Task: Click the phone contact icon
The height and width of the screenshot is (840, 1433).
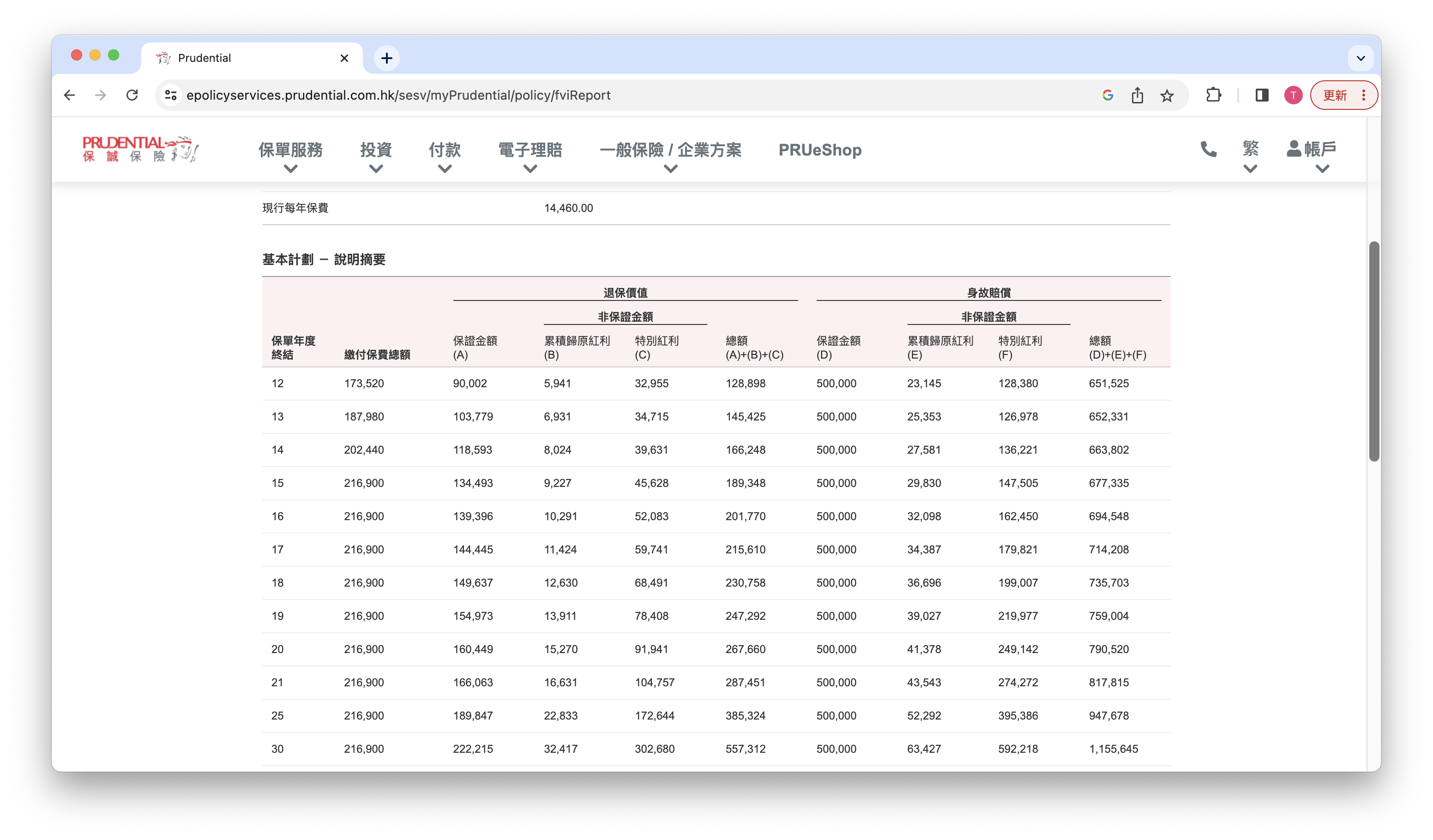Action: (x=1208, y=149)
